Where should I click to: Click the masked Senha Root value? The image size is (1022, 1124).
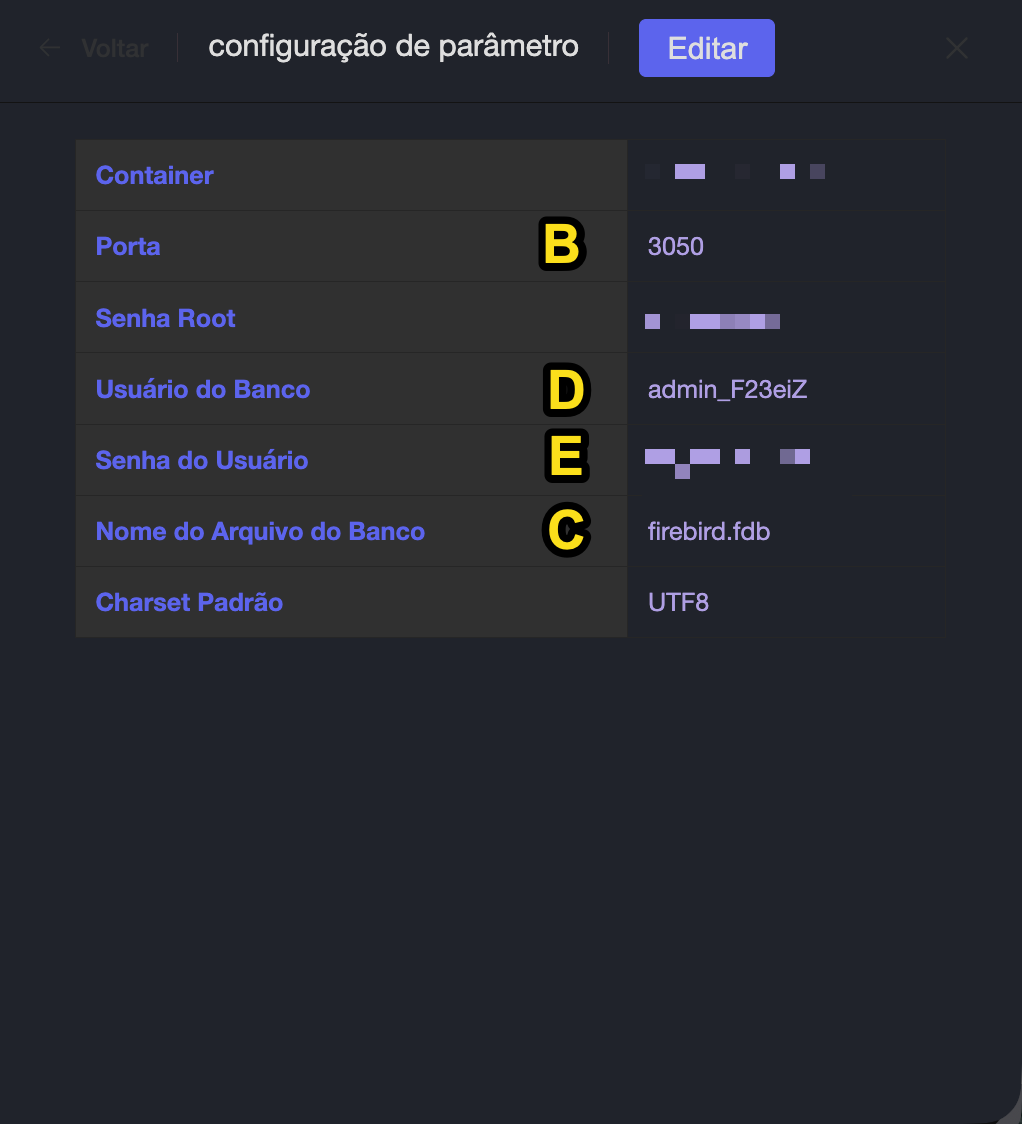712,321
